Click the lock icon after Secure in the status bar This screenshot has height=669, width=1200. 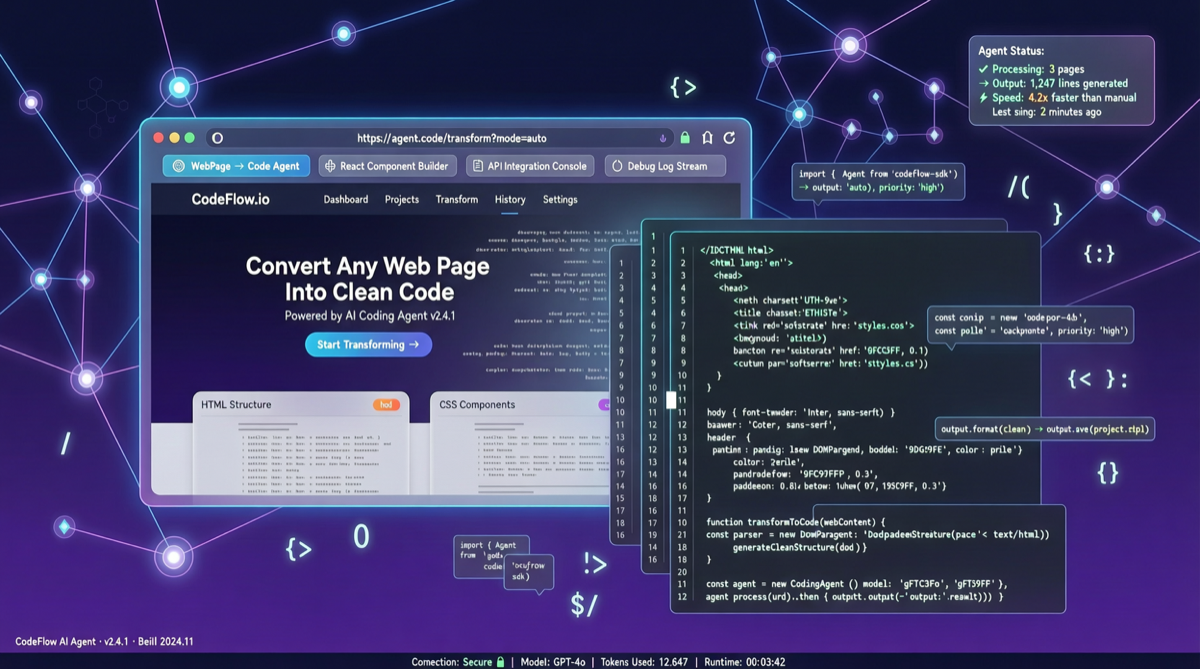click(x=500, y=662)
